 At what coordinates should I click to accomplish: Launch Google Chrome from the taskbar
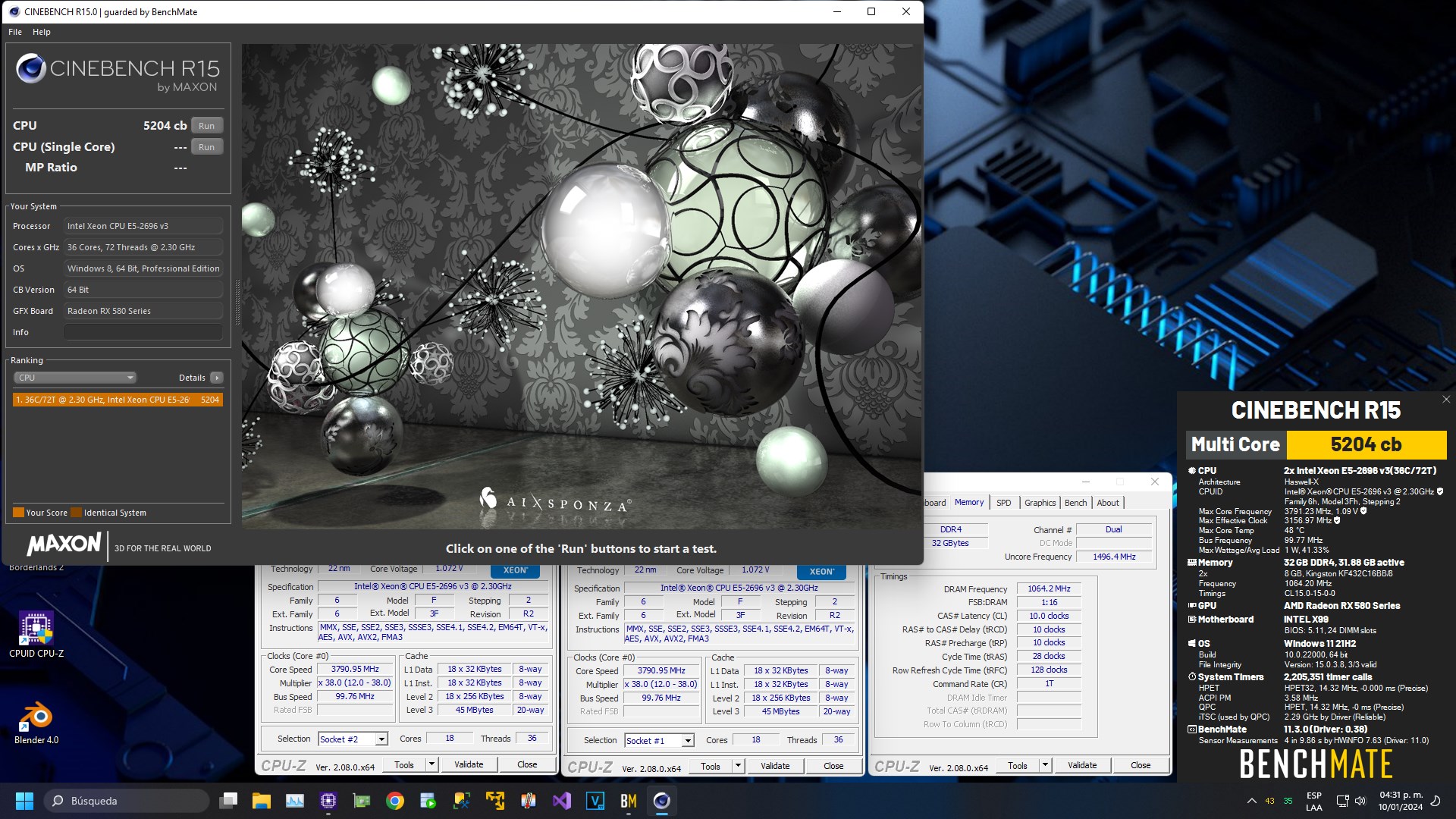pyautogui.click(x=395, y=801)
